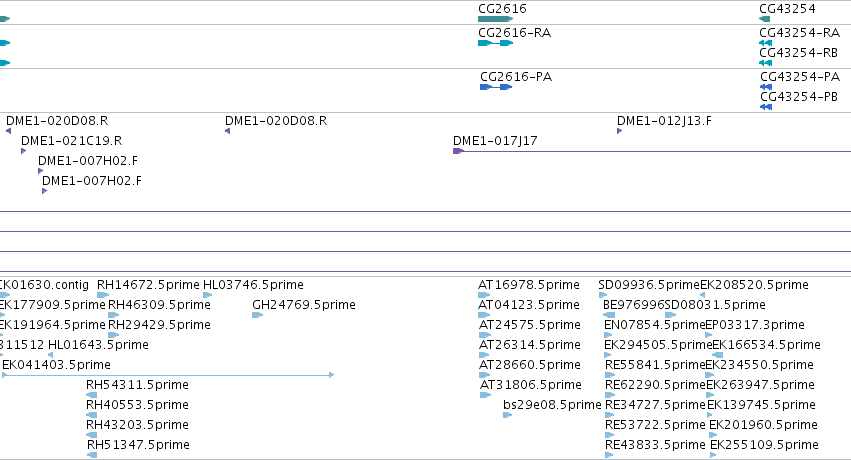Viewport: 851px width, 460px height.
Task: Click the GH24769.5prime EST arrow
Action: coord(258,315)
